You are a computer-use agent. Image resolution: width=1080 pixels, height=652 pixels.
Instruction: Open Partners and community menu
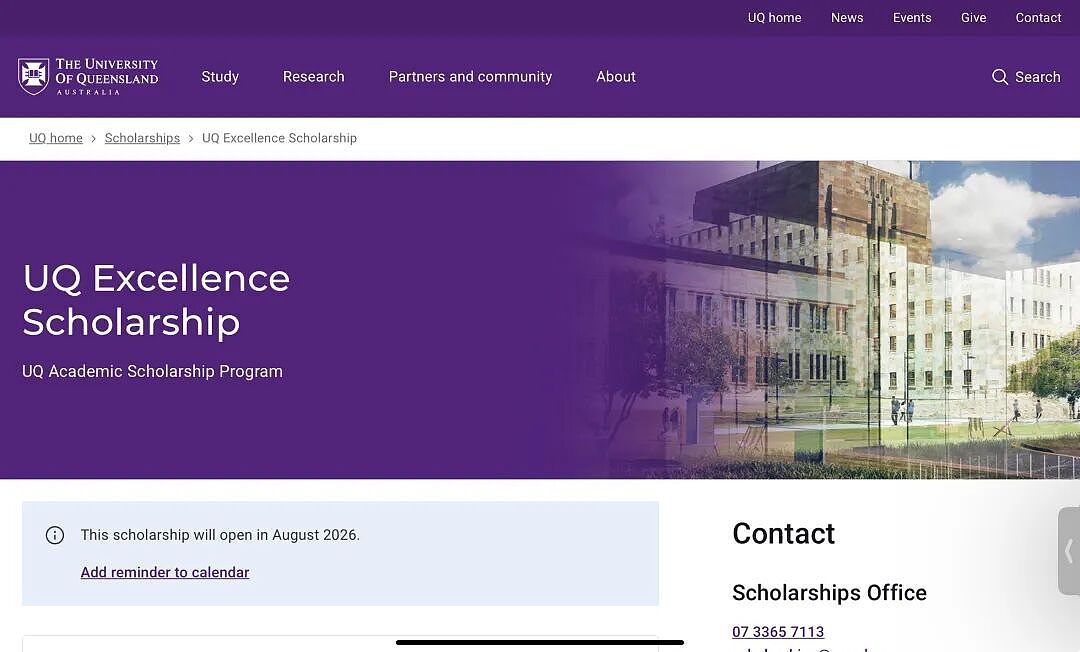click(x=470, y=76)
